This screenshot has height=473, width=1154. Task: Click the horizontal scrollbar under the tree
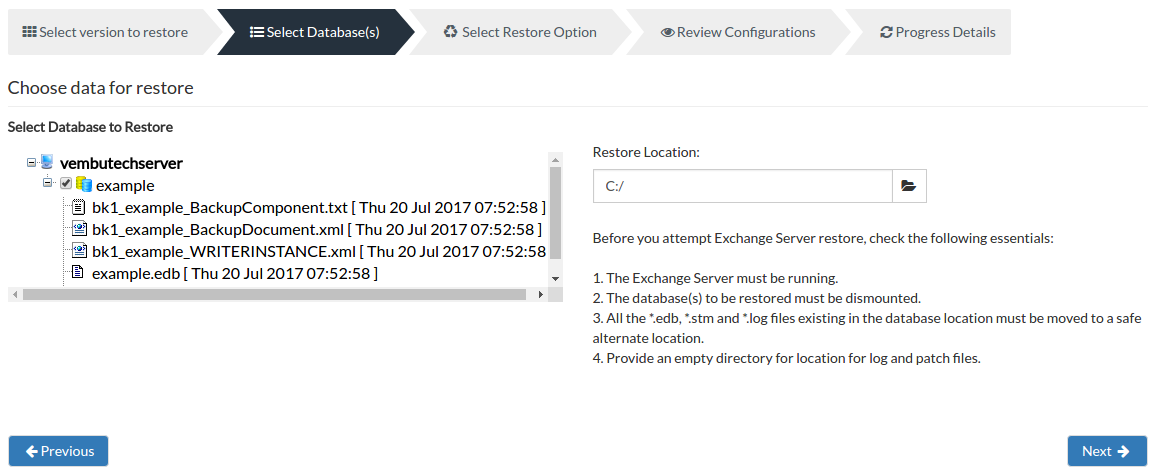[x=275, y=294]
